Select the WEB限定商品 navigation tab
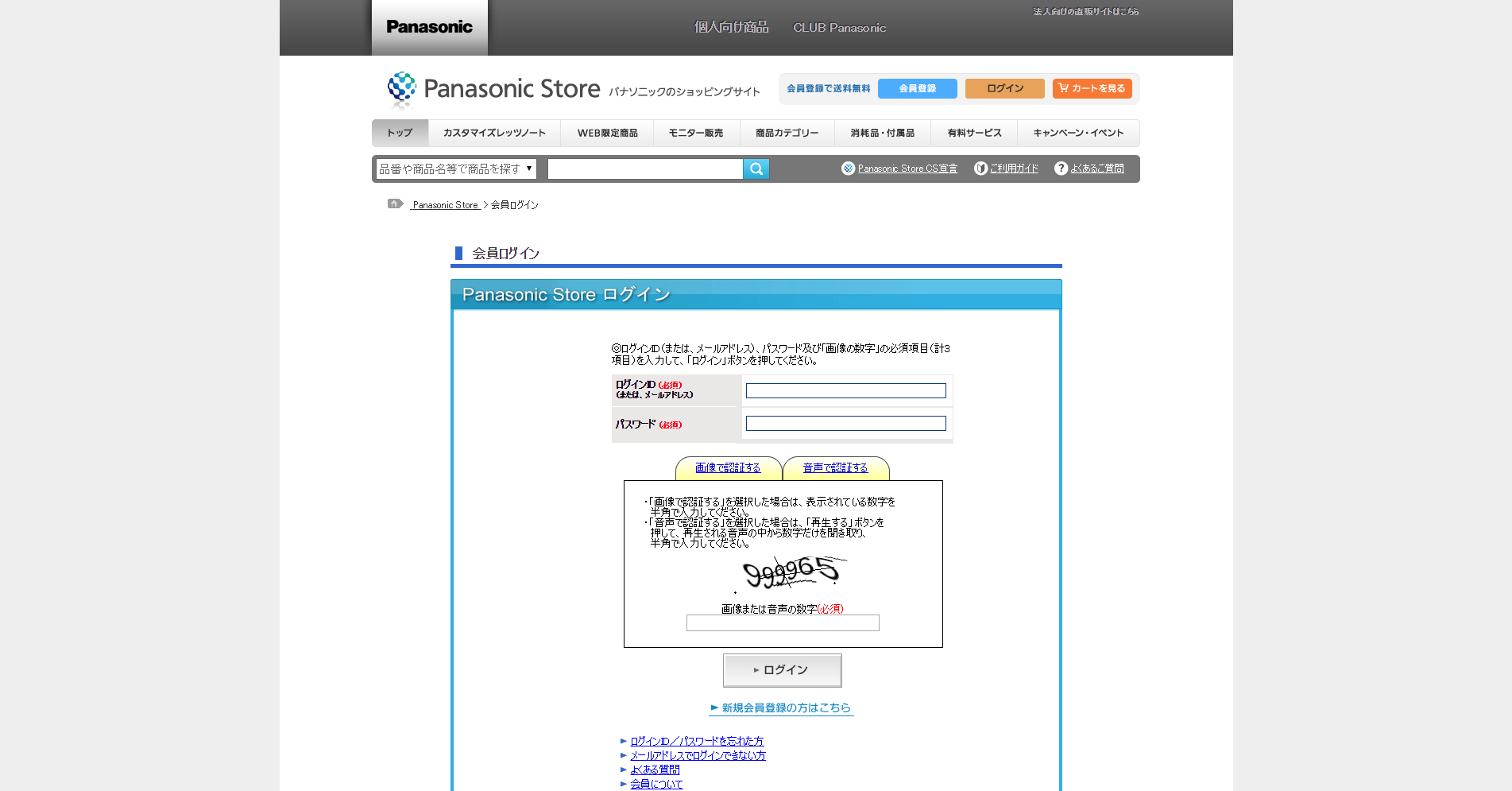 [x=607, y=133]
